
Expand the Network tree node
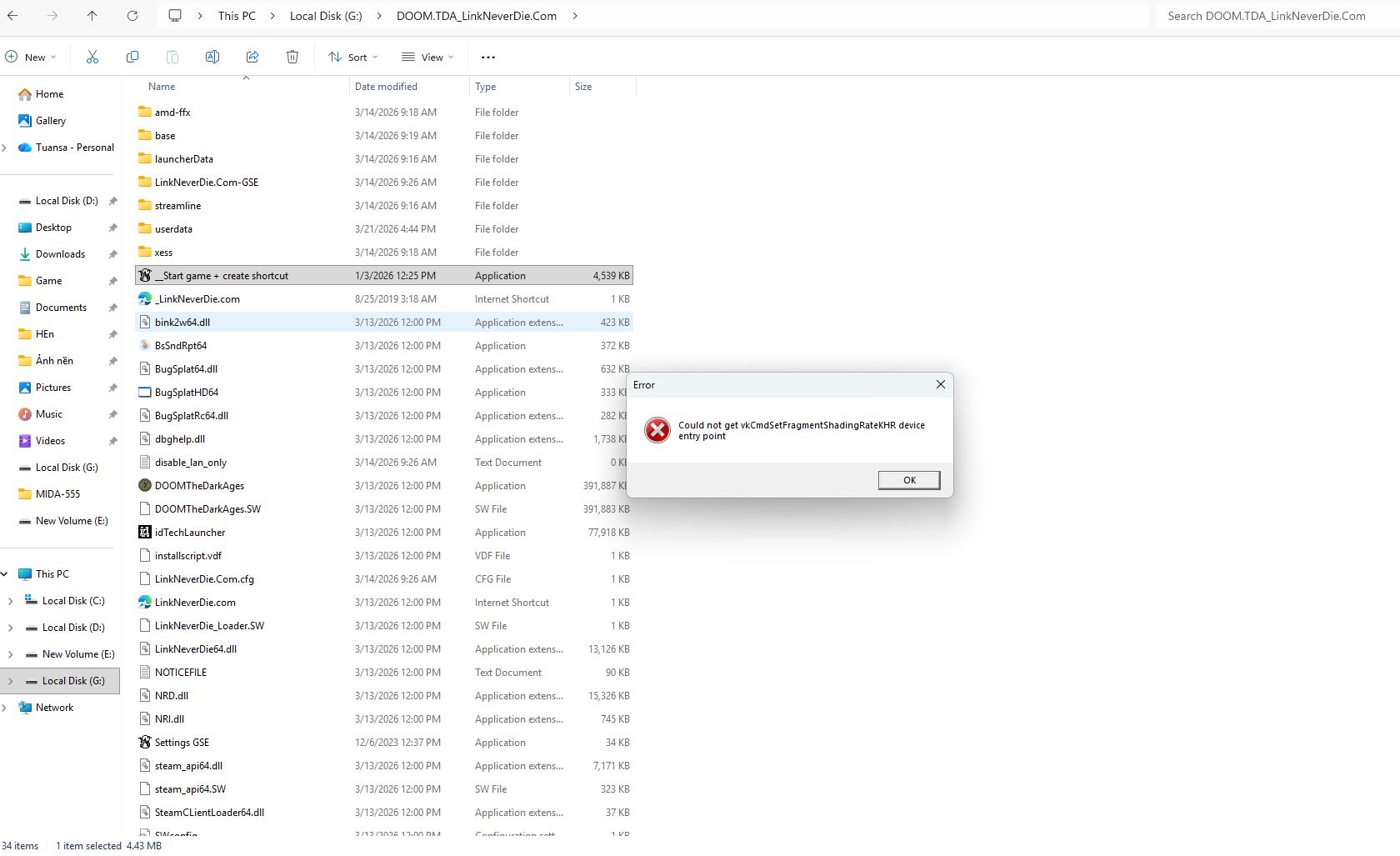(x=5, y=708)
